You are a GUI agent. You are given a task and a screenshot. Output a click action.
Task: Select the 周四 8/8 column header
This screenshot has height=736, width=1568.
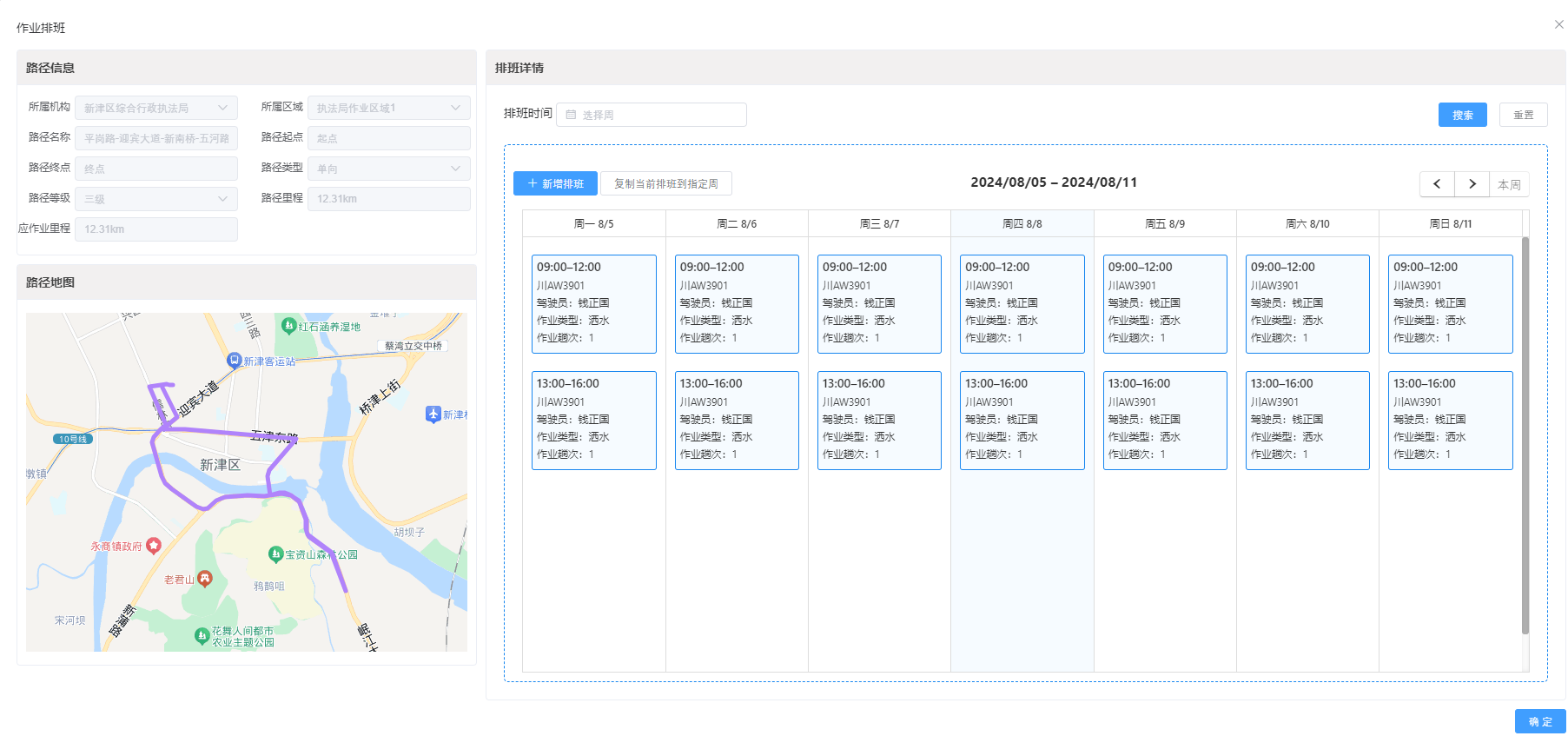point(1022,224)
